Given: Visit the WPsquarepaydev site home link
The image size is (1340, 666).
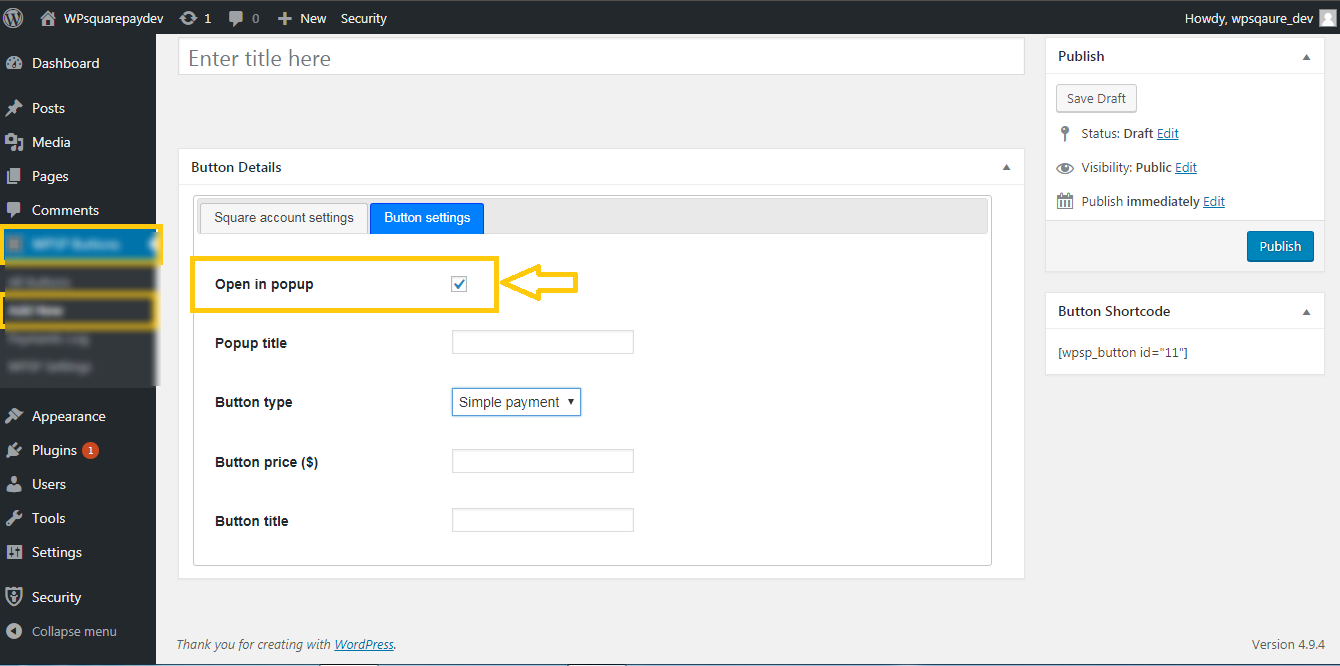Looking at the screenshot, I should [x=102, y=18].
